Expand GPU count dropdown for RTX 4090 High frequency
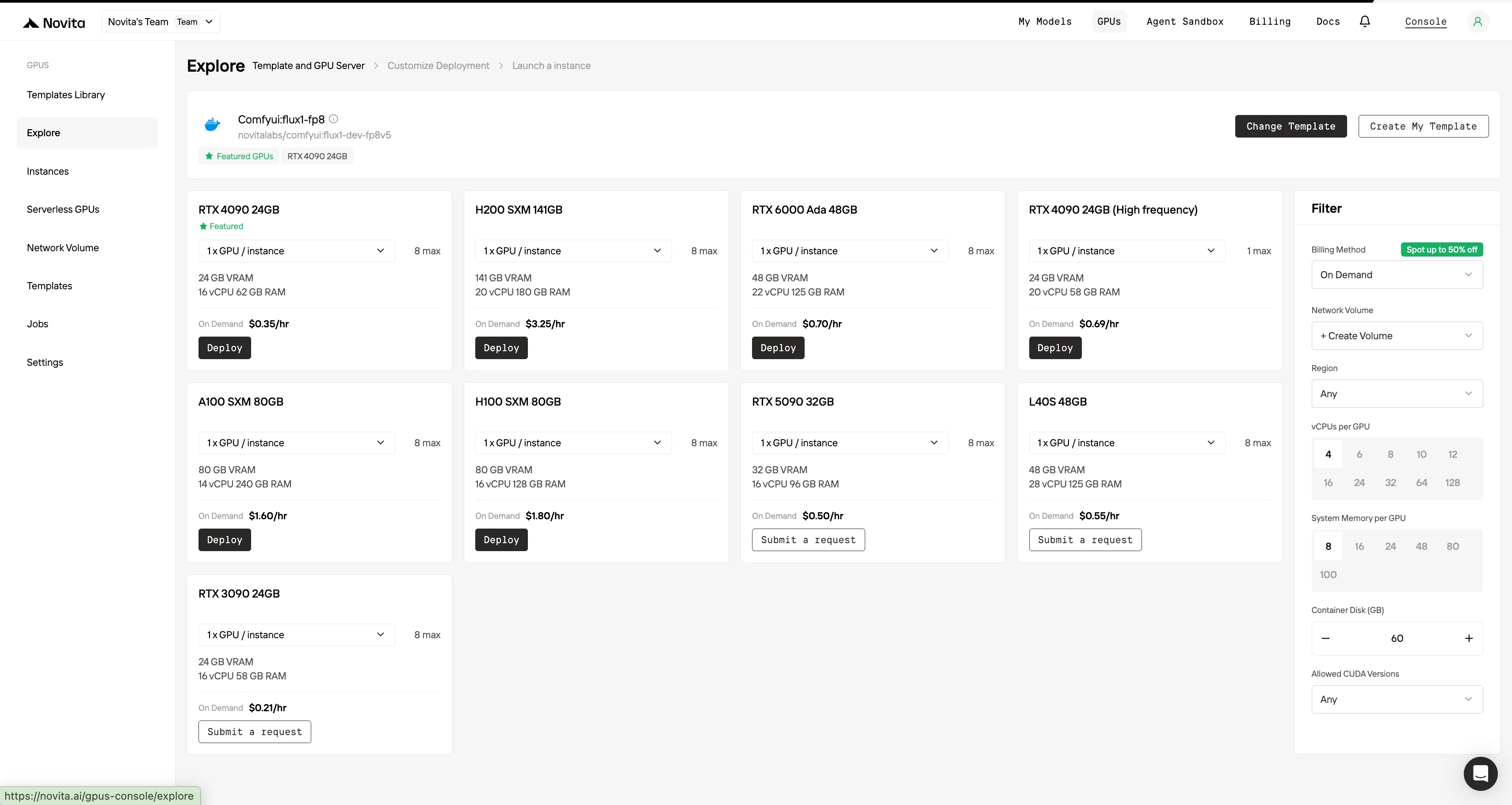The height and width of the screenshot is (805, 1512). tap(1127, 251)
